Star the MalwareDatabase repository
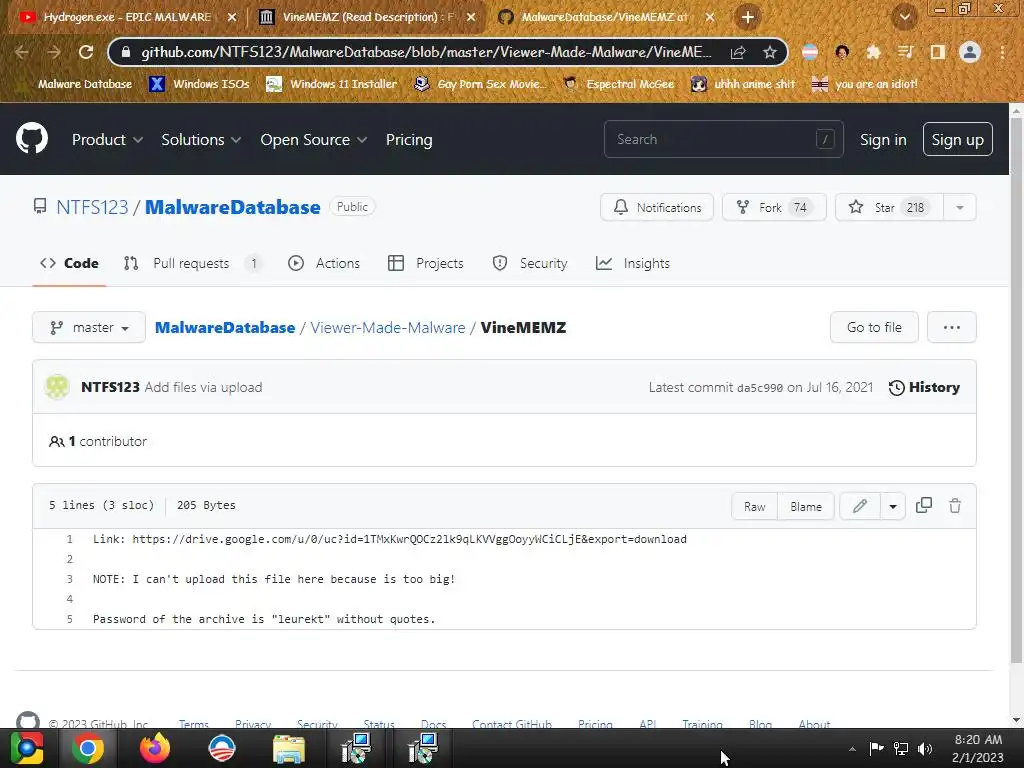Viewport: 1024px width, 768px height. click(x=889, y=208)
